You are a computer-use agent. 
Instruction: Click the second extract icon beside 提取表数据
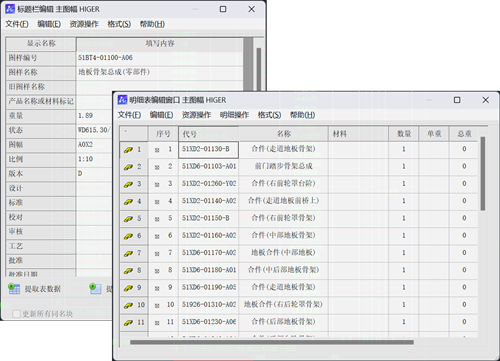(x=95, y=289)
